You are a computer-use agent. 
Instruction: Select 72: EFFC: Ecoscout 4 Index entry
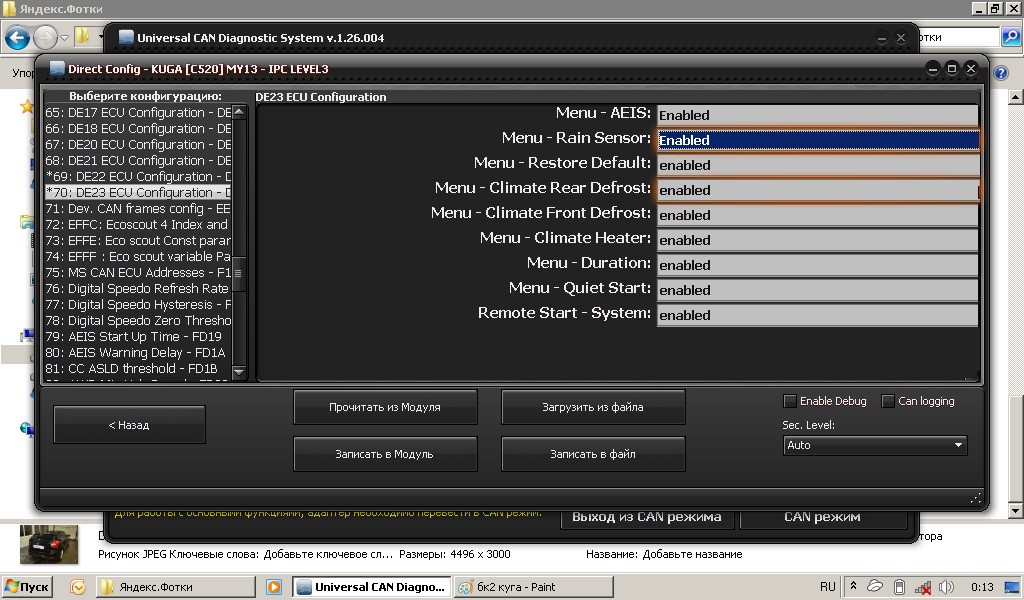click(x=138, y=225)
